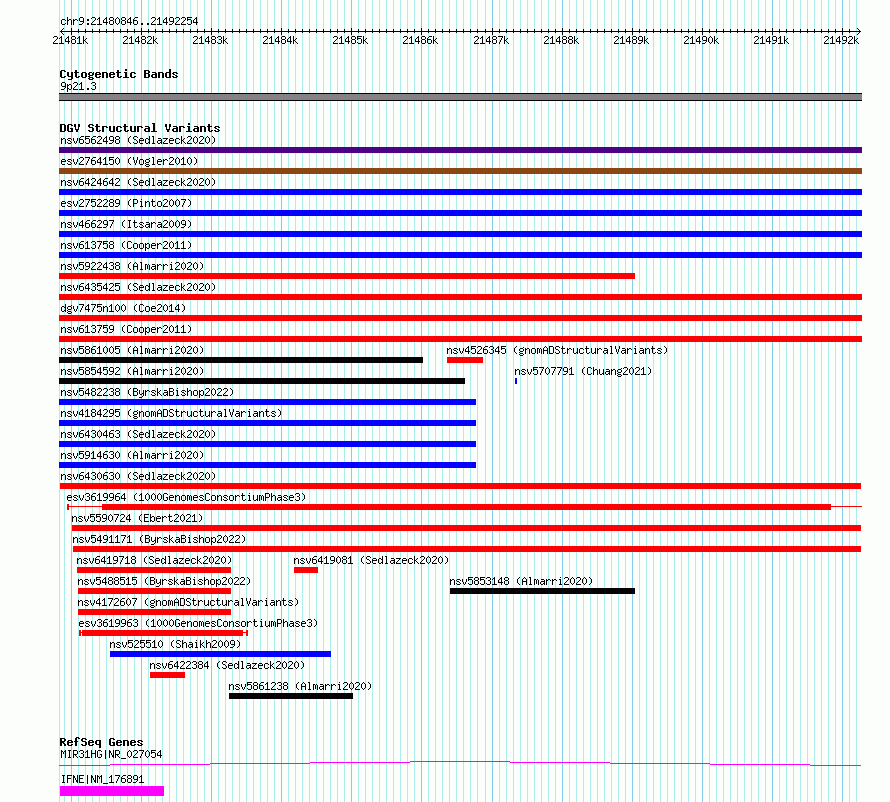The image size is (890, 802).
Task: Click the nsv6562498 (Sedlazeck2020) variant label
Action: click(138, 140)
